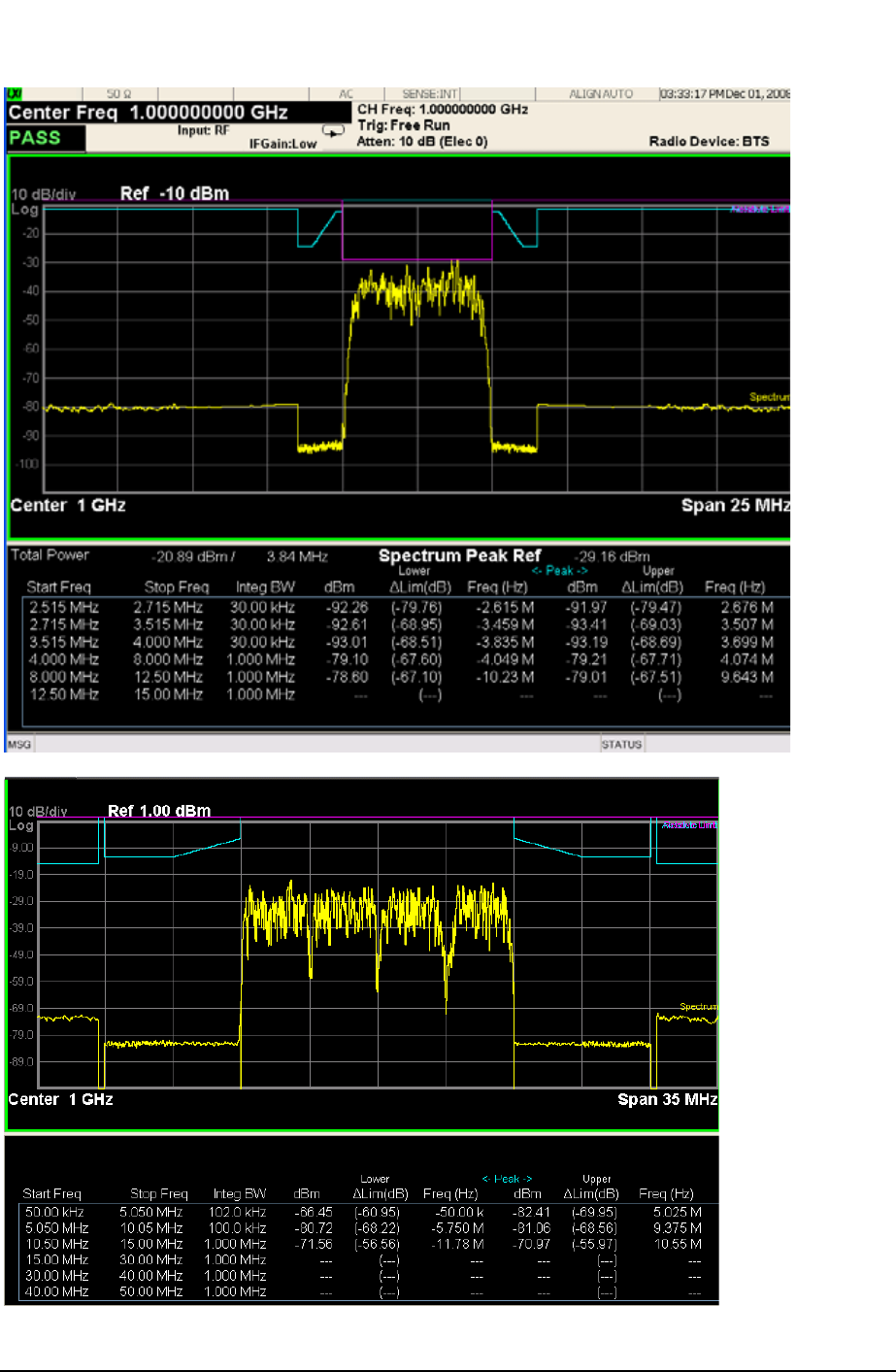Select the 2.515 MHz start frequency row

tap(64, 607)
